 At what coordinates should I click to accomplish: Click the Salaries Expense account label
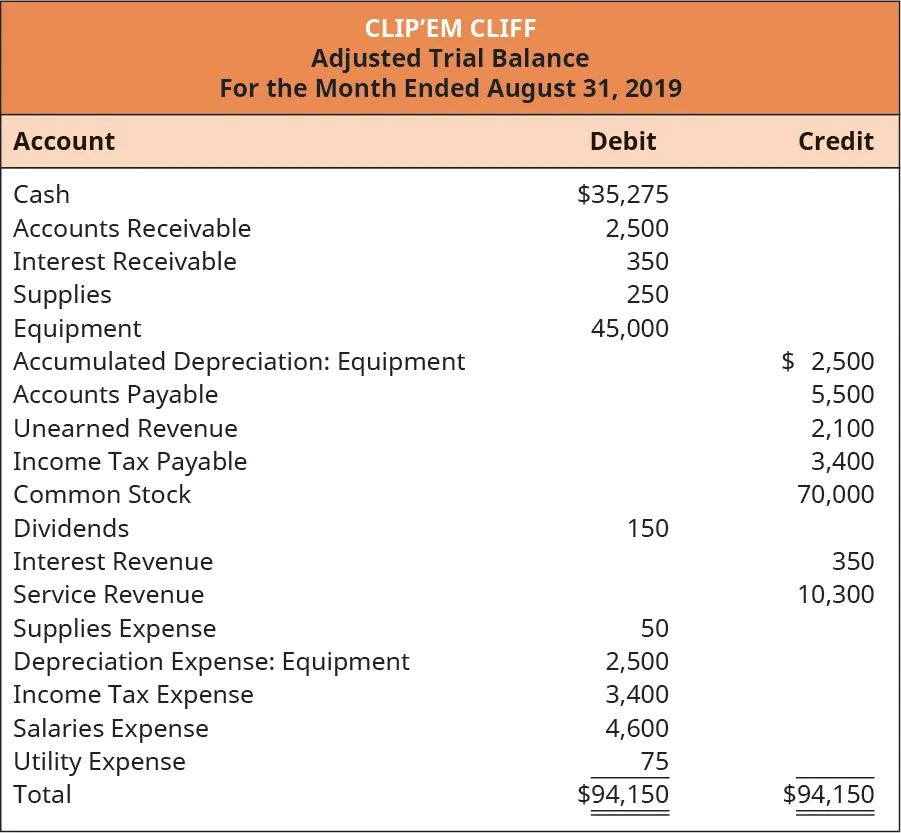[111, 729]
